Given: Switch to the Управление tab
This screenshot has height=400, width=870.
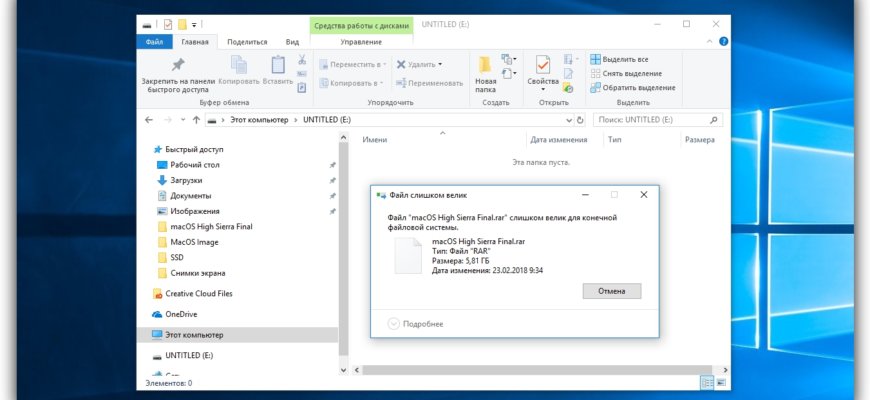Looking at the screenshot, I should (361, 42).
